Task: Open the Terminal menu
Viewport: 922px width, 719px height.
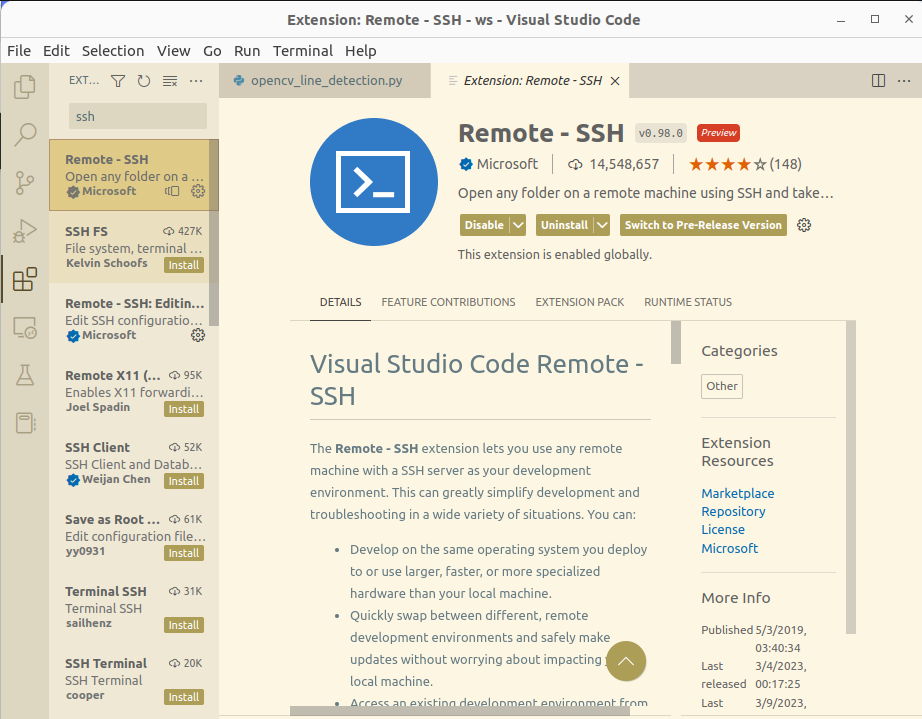Action: coord(303,51)
